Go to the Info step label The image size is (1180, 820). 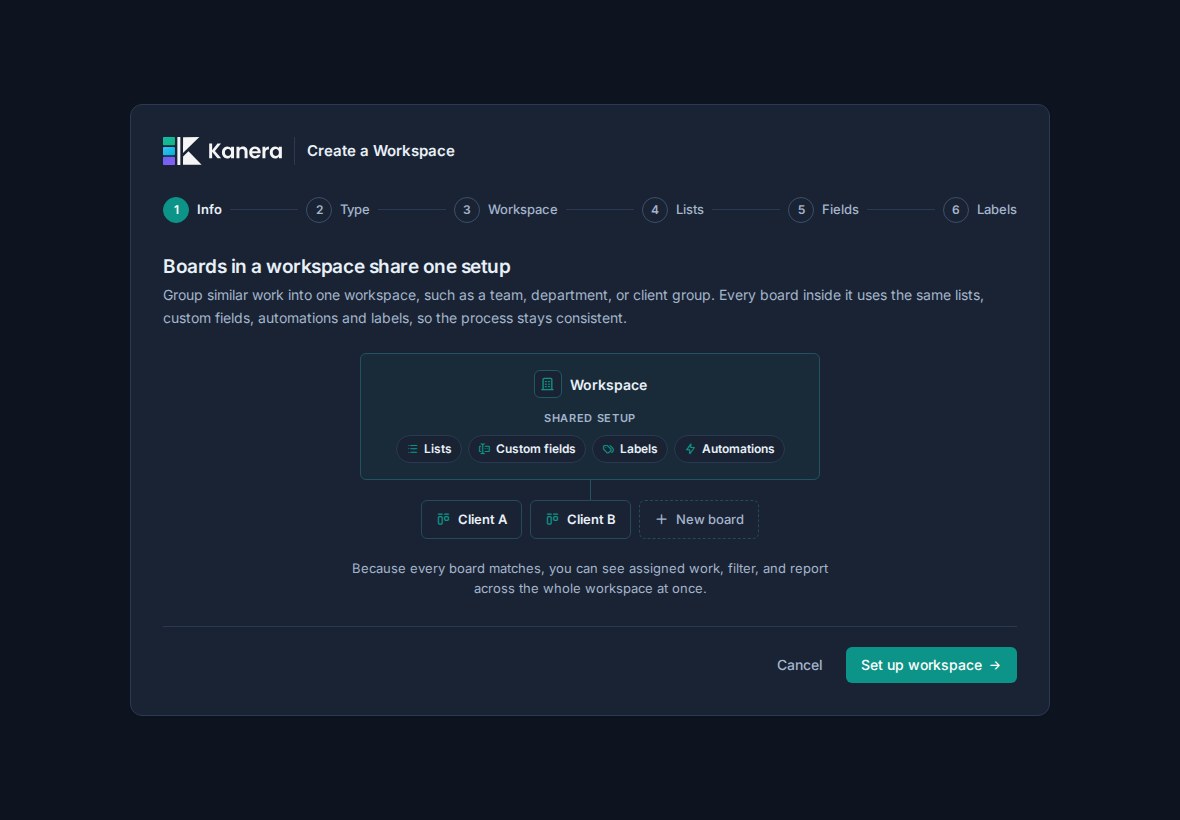pyautogui.click(x=209, y=210)
